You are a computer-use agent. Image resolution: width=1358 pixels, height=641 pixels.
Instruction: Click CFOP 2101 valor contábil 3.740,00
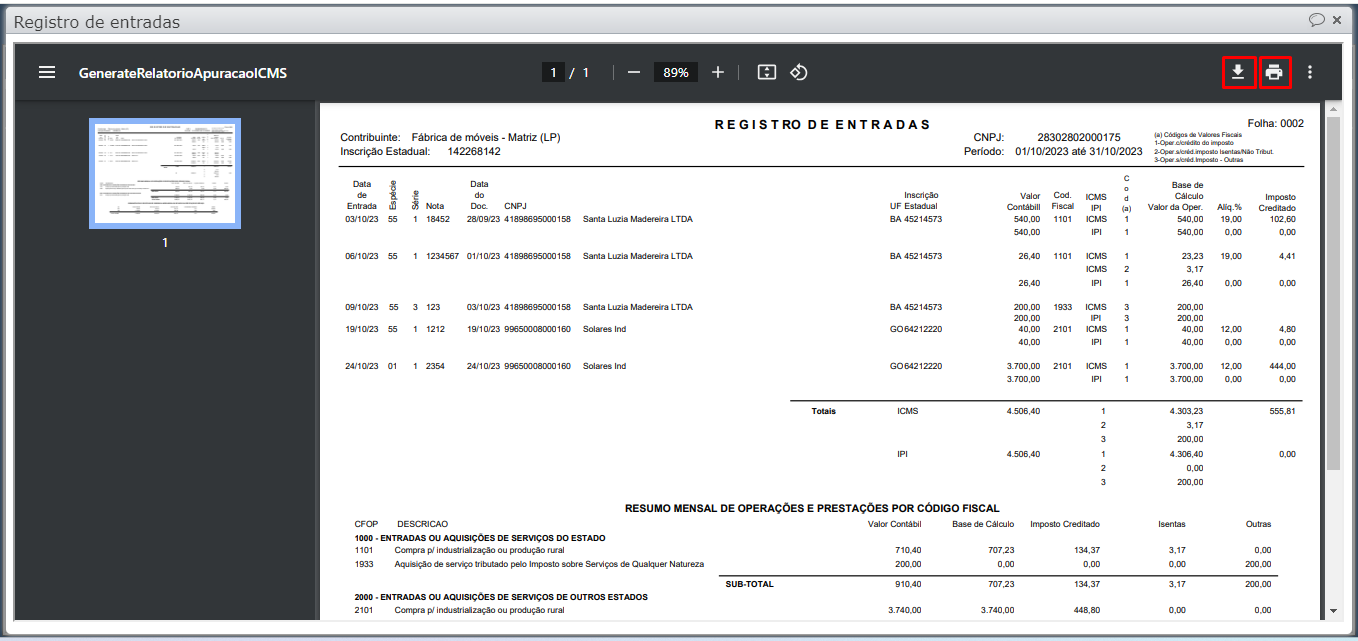pyautogui.click(x=904, y=610)
